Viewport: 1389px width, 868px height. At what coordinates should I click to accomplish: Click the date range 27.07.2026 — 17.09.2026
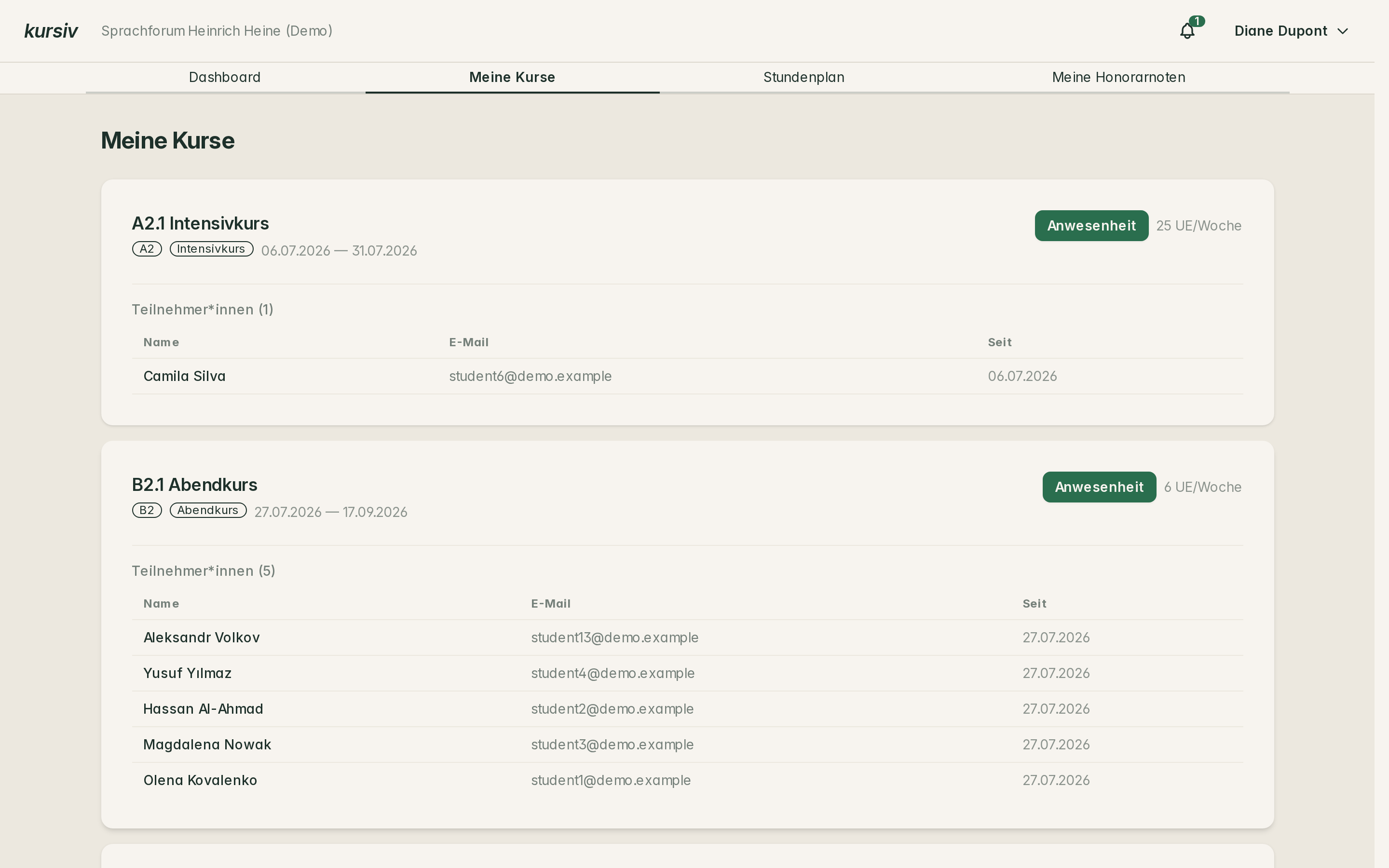[x=331, y=512]
